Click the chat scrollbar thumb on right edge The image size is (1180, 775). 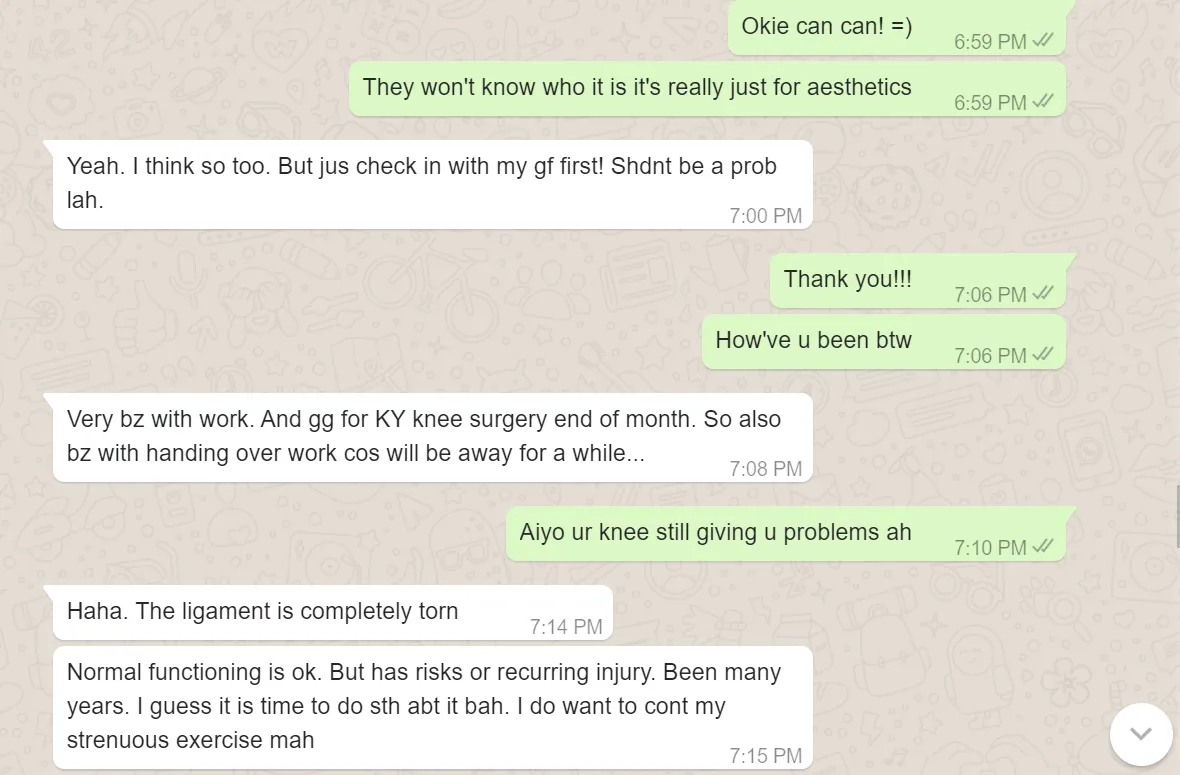point(1178,517)
